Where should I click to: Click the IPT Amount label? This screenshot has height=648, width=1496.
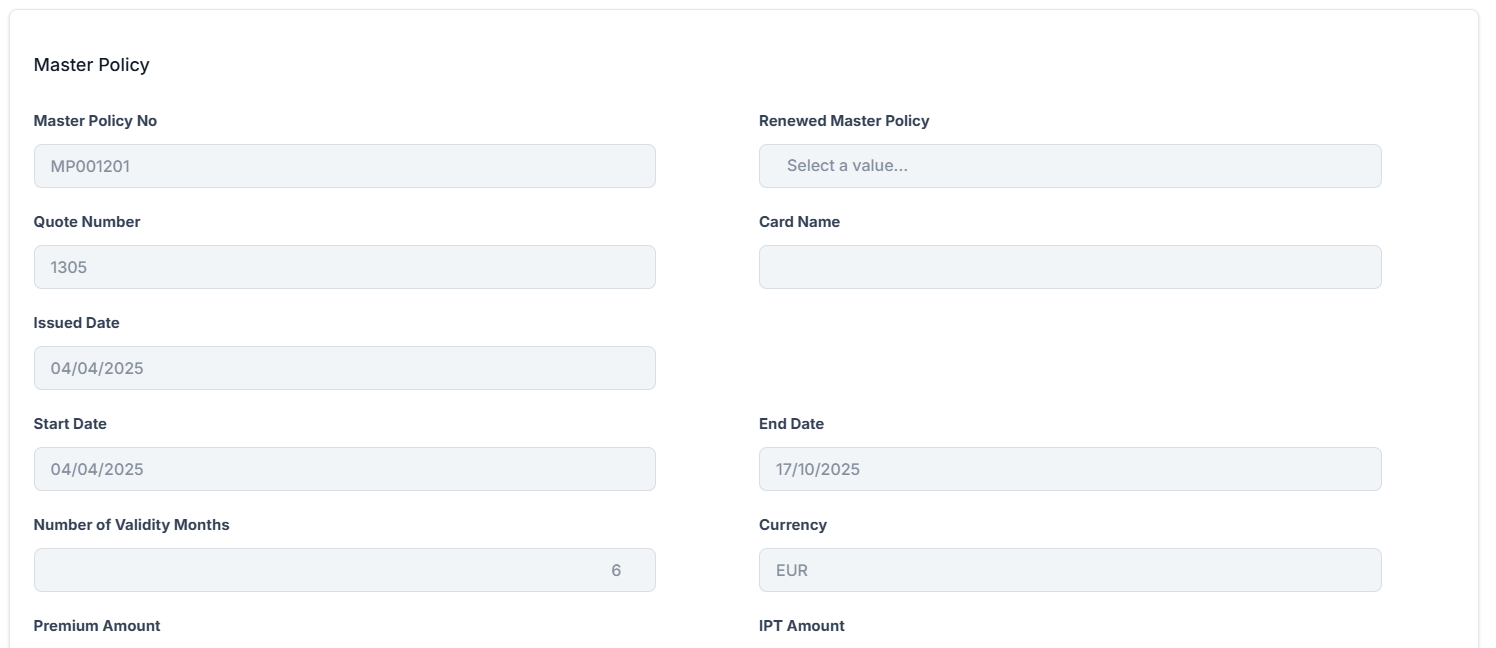pos(801,626)
